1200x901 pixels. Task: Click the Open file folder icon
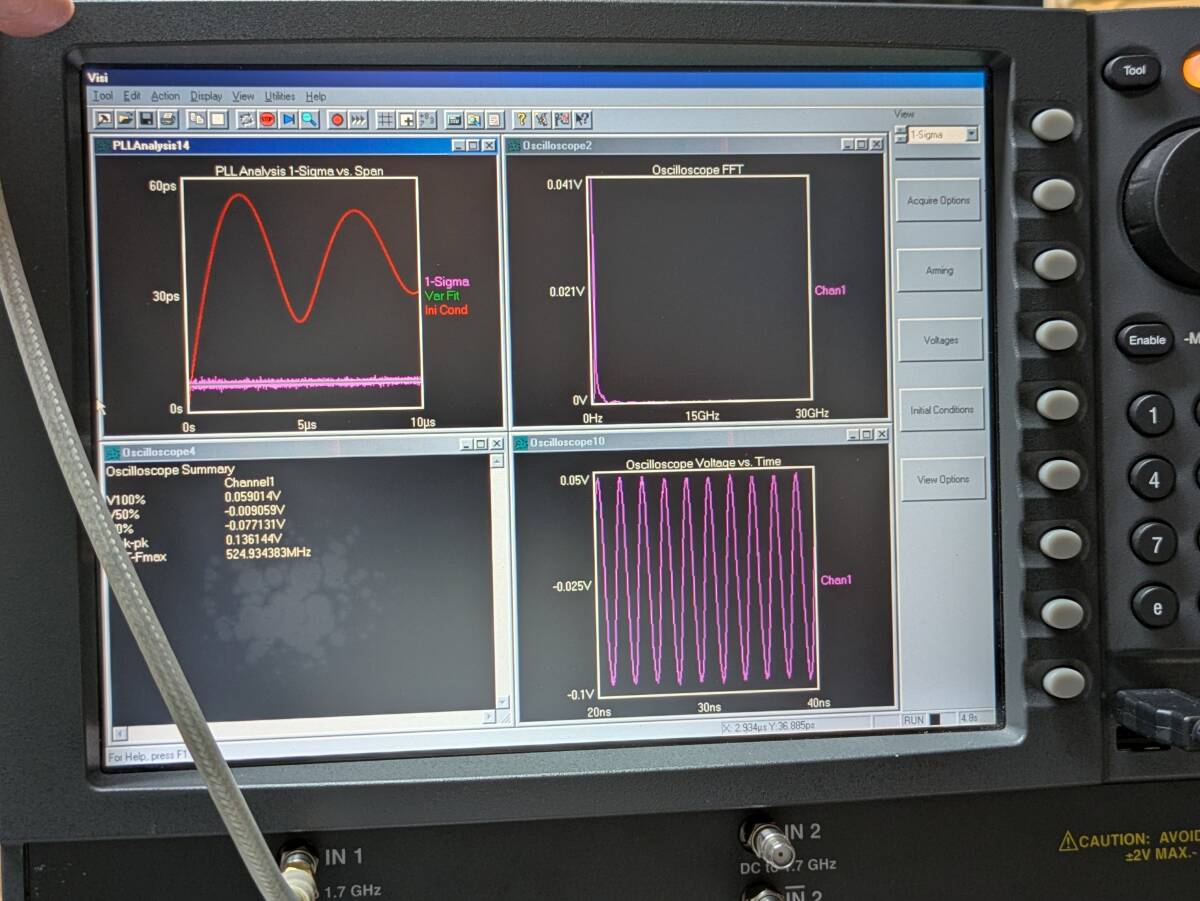[125, 120]
